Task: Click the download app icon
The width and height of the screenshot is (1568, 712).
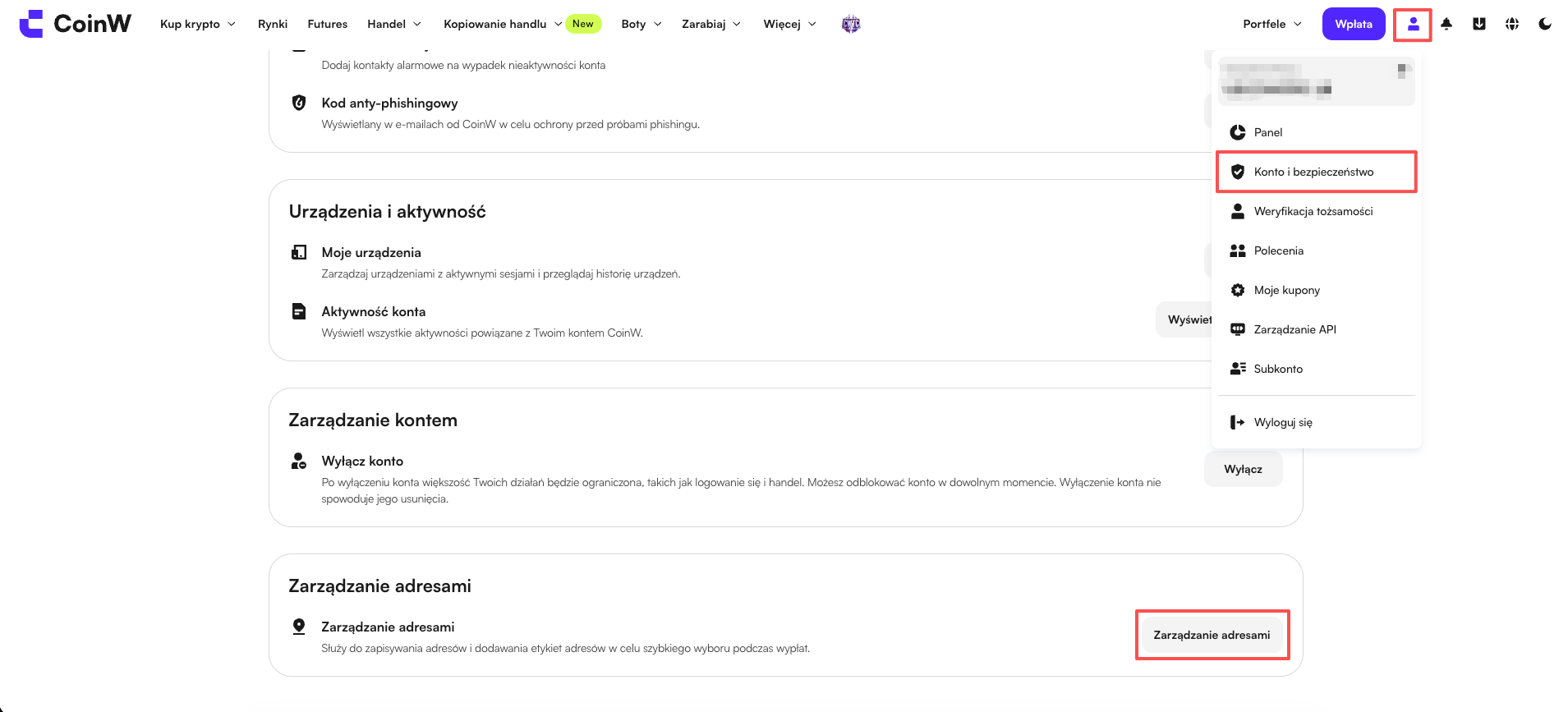Action: [1479, 24]
